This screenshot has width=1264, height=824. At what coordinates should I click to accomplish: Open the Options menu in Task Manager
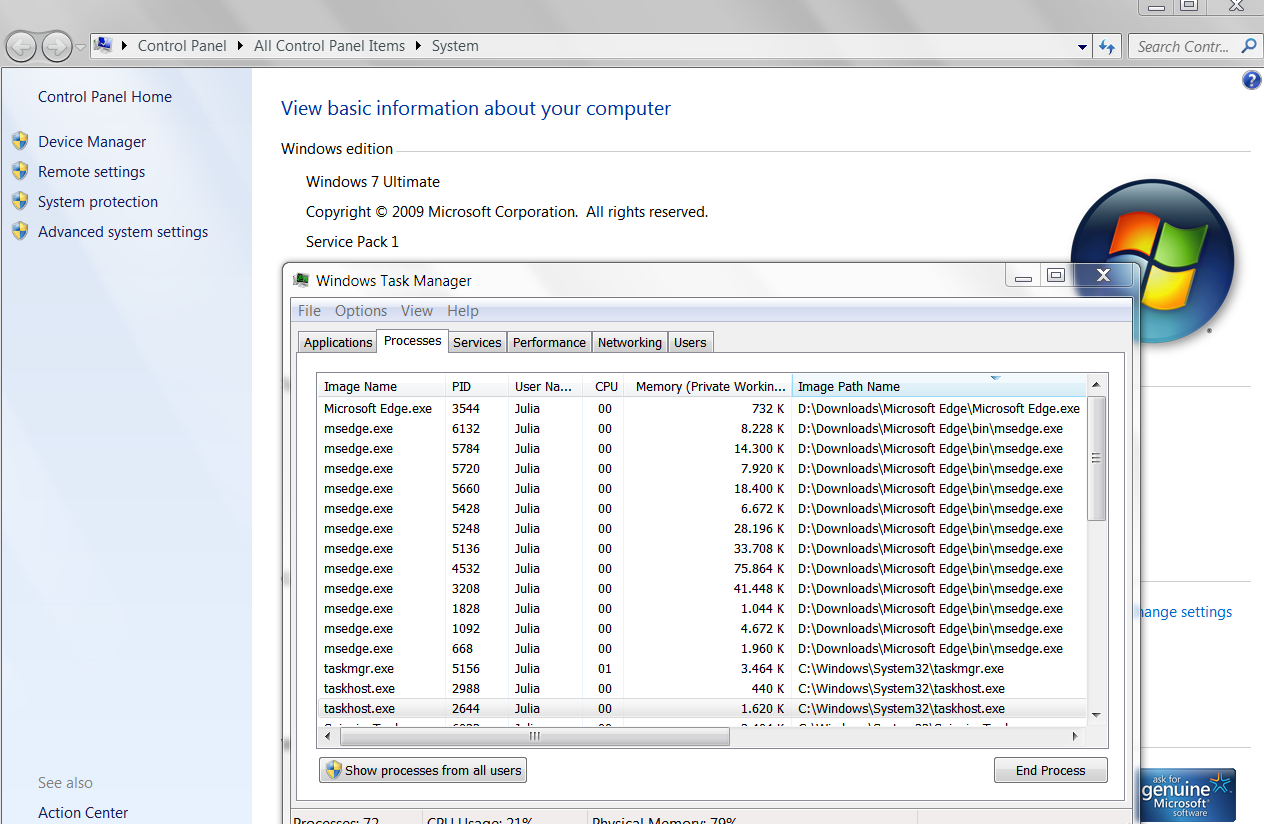click(361, 310)
